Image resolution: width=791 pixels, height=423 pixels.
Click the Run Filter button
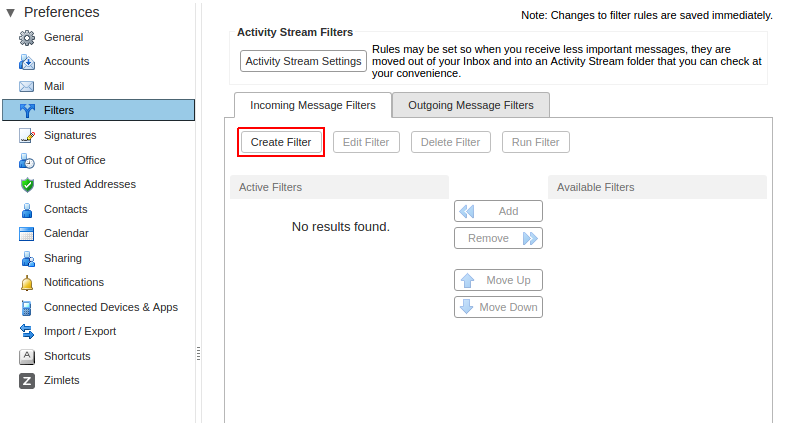[x=536, y=142]
